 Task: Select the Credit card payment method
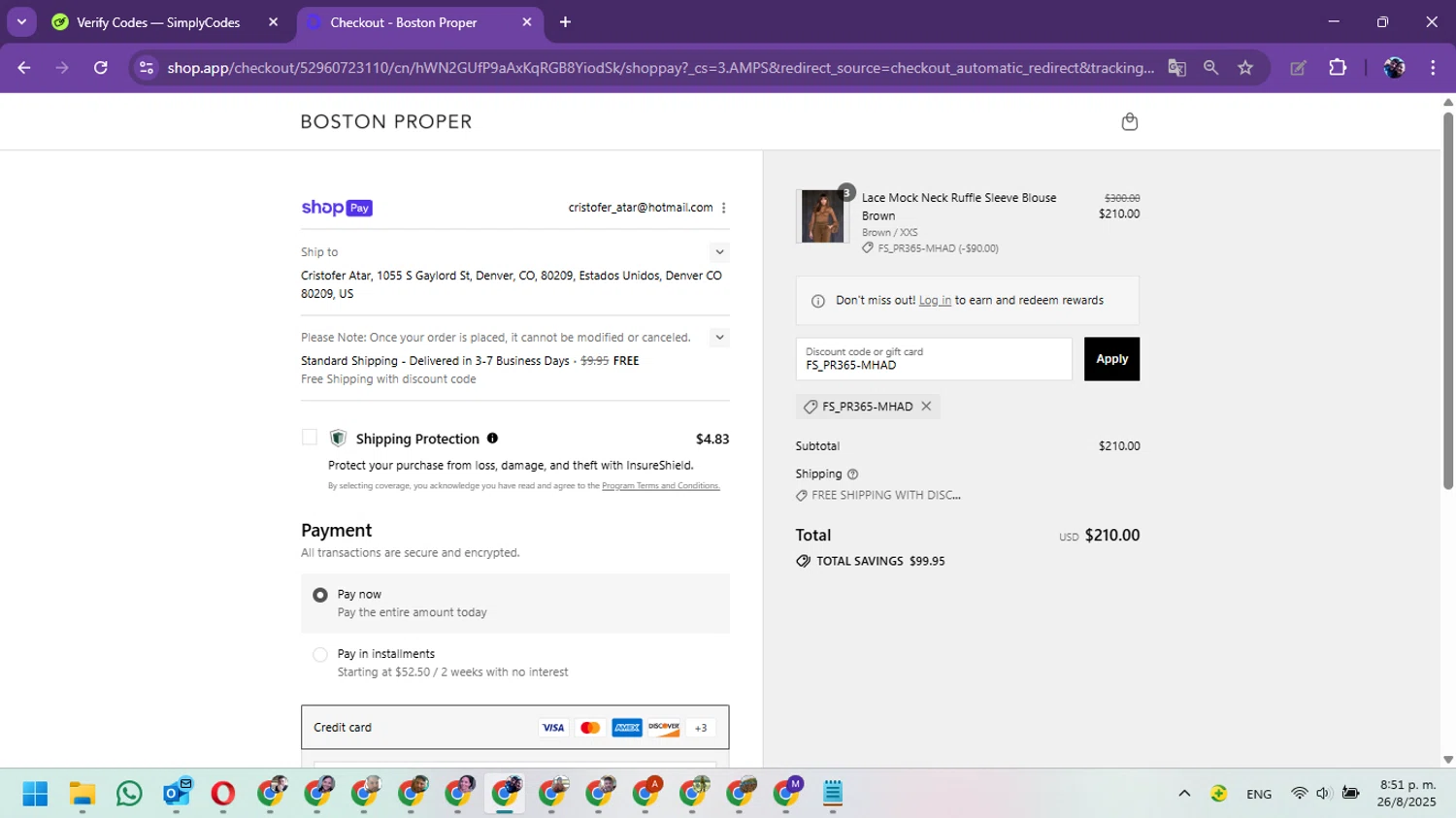coord(514,728)
